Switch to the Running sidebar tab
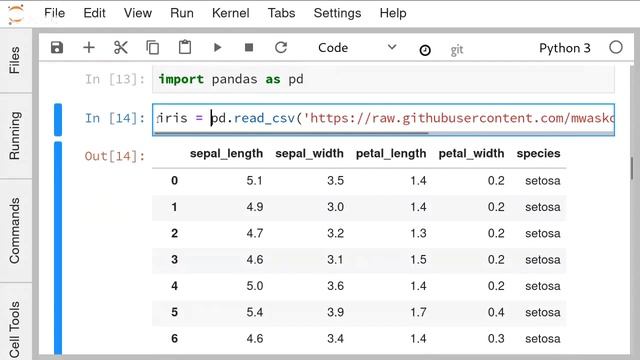Viewport: 640px width, 360px height. coord(15,136)
